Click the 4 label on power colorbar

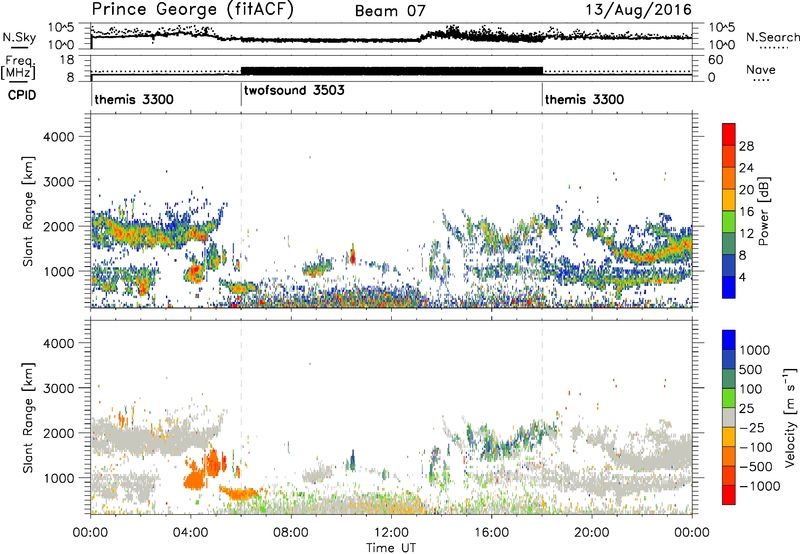pyautogui.click(x=743, y=277)
